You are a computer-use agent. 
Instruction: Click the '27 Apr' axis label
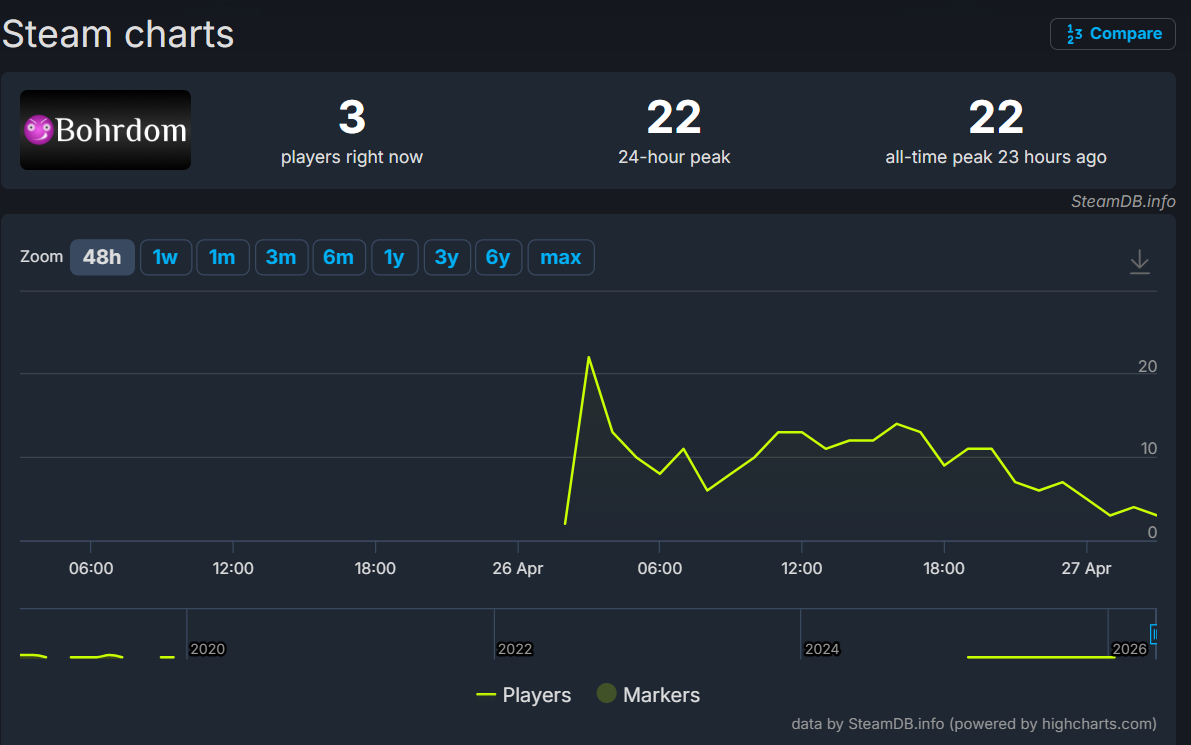coord(1086,568)
